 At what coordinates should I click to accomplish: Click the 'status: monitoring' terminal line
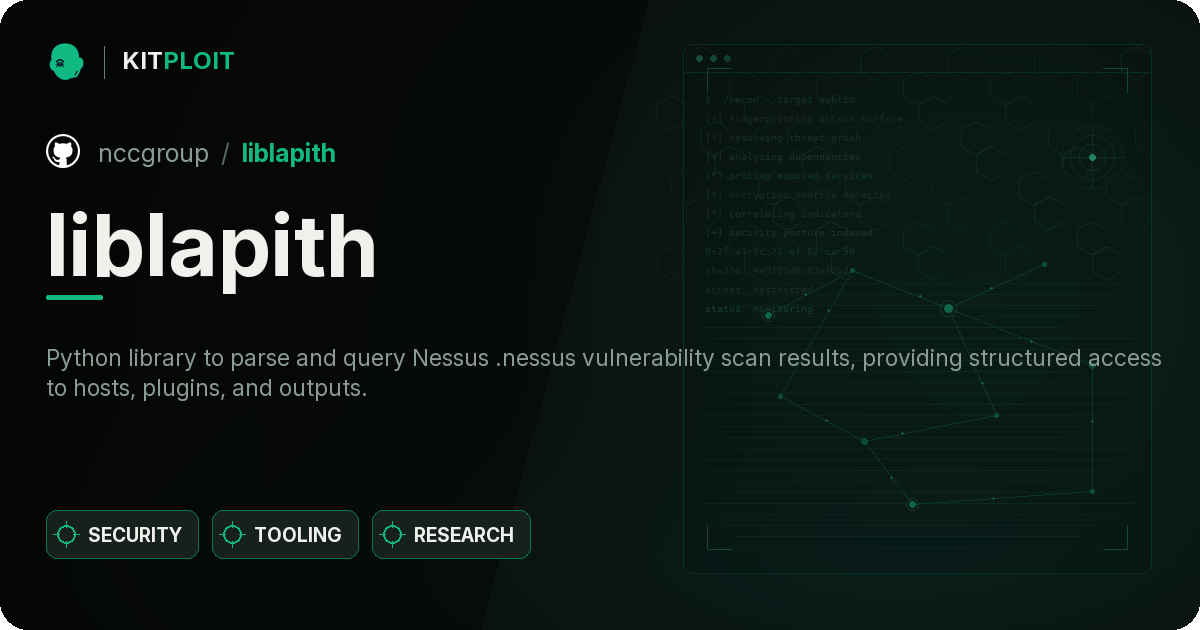(759, 309)
